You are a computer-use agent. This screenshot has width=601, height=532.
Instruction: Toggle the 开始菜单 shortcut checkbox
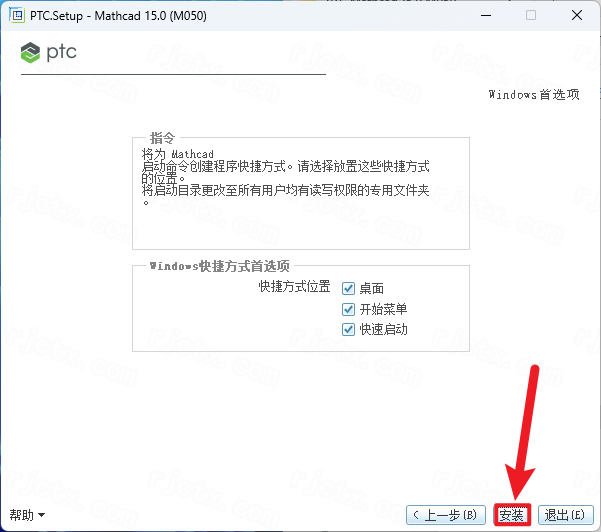[349, 309]
